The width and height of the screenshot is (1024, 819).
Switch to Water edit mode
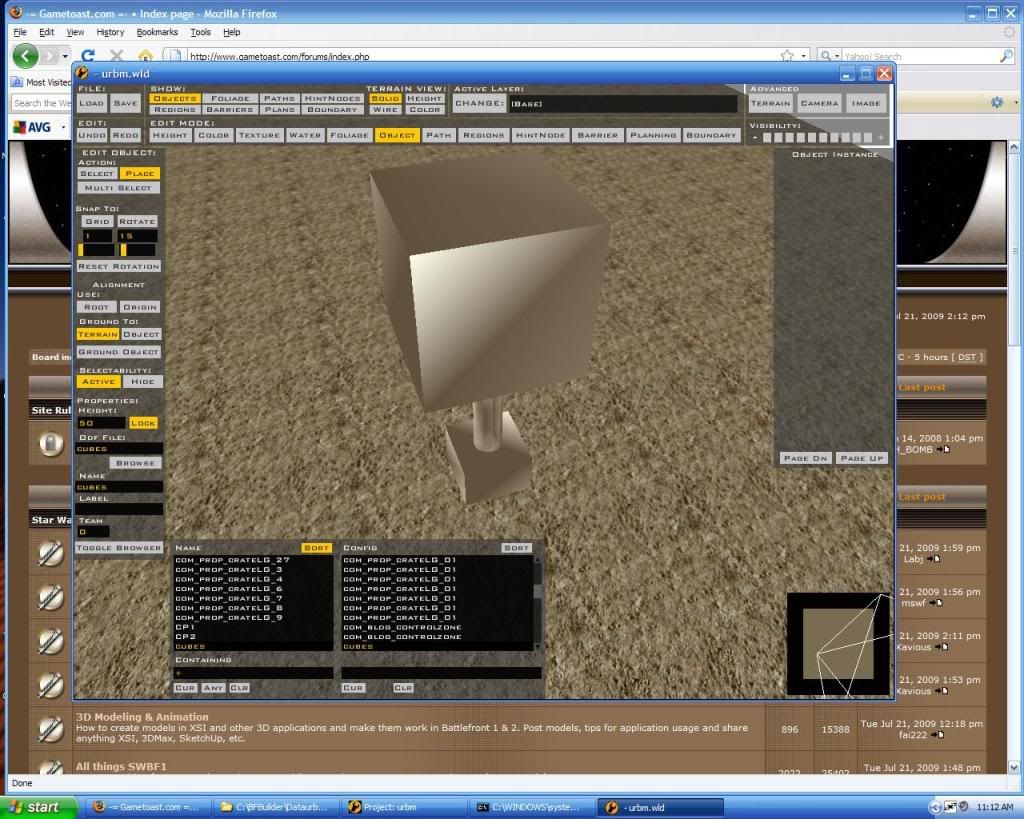coord(304,135)
